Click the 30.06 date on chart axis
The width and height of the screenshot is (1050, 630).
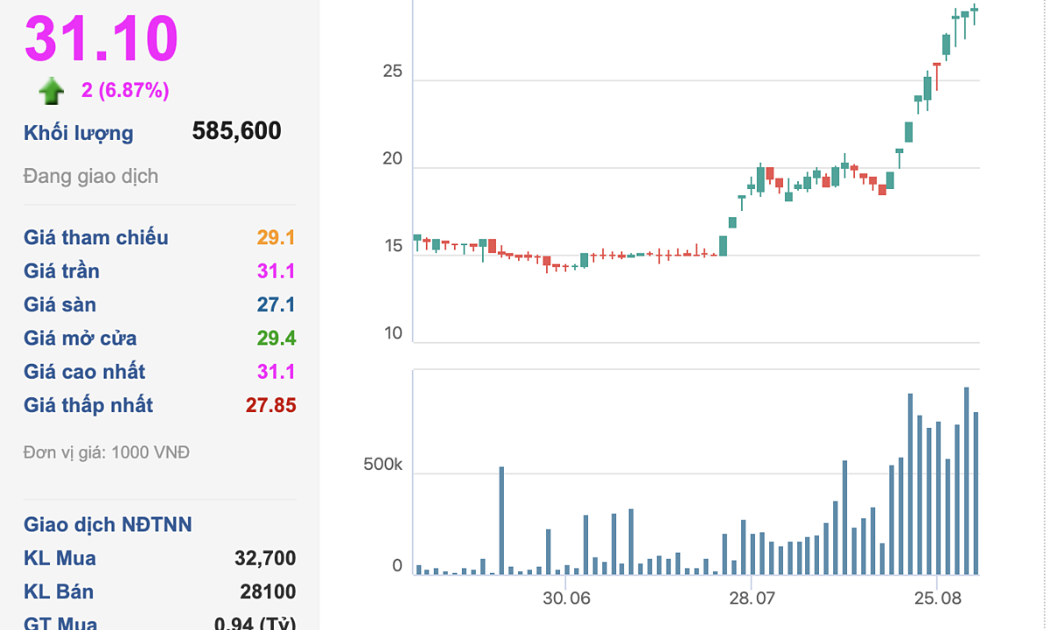[566, 598]
